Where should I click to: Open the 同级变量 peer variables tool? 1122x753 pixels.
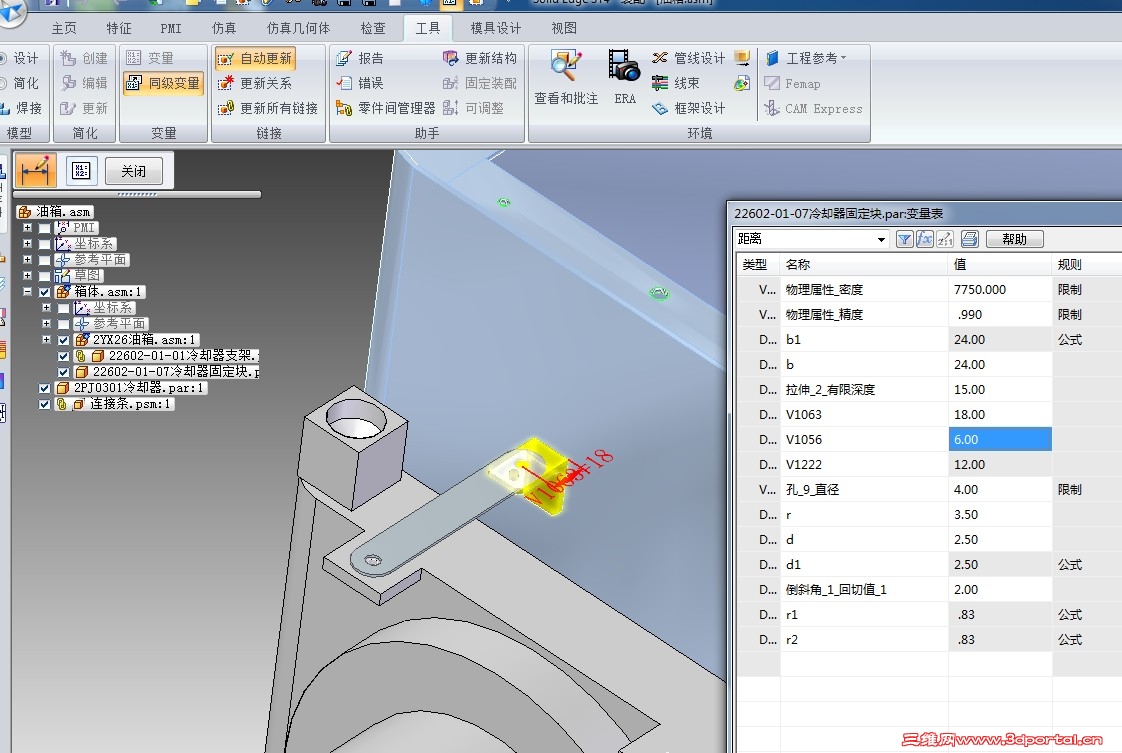163,83
